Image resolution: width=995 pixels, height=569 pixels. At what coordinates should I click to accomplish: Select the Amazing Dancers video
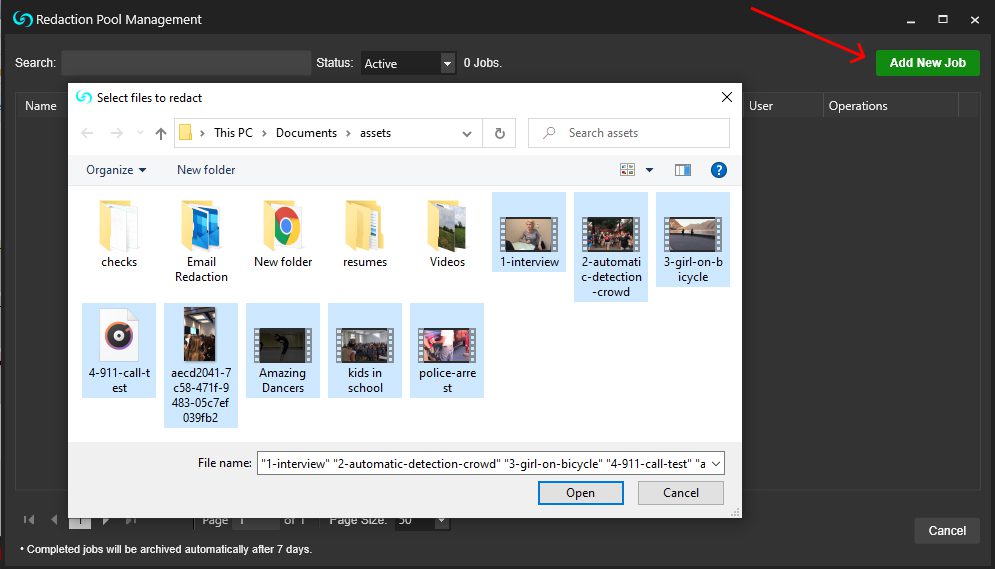click(x=282, y=350)
